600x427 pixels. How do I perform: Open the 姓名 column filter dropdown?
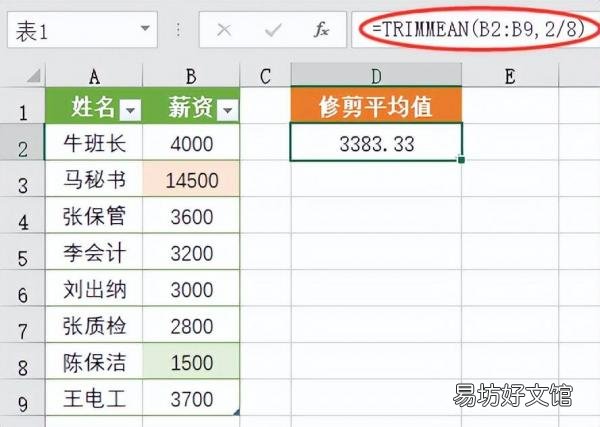(130, 110)
